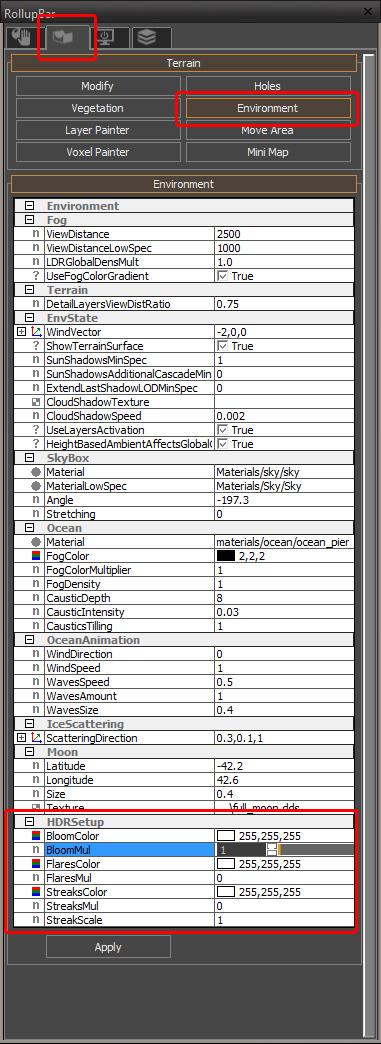Collapse the Ocean section

(29, 528)
